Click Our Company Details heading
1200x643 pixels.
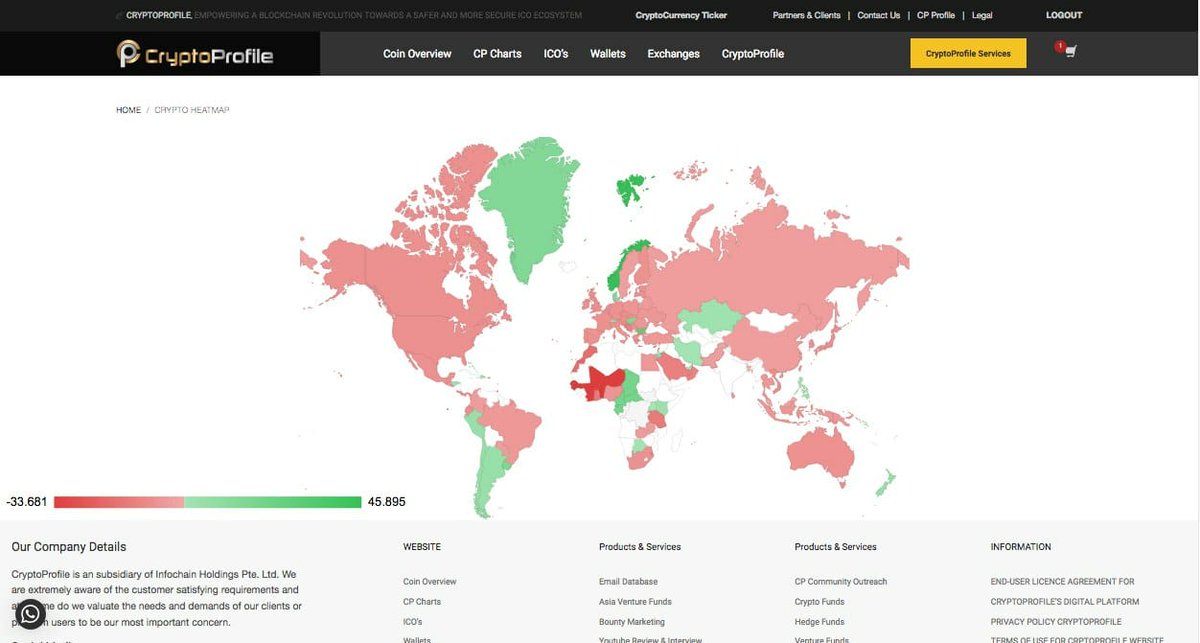click(69, 547)
